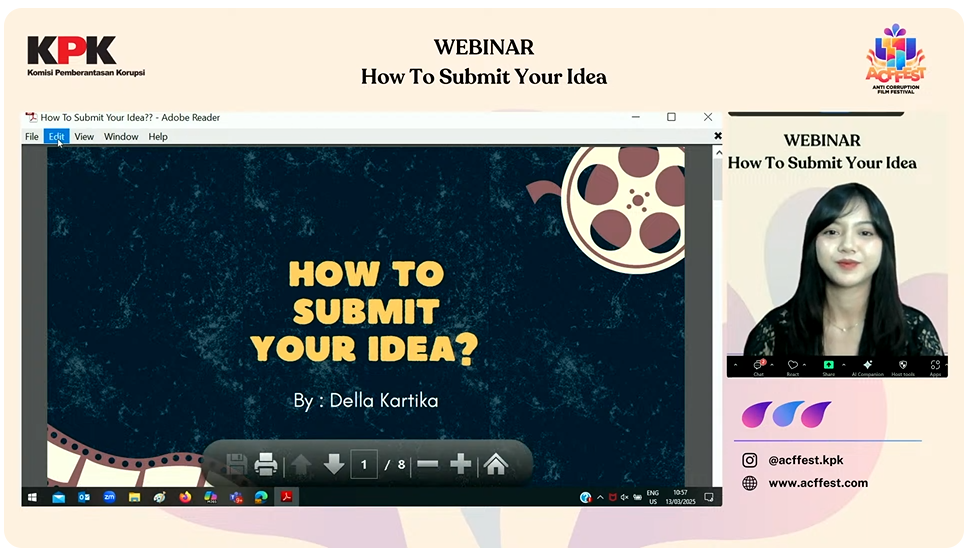This screenshot has width=970, height=553.
Task: Open Zoom from the taskbar
Action: click(x=109, y=497)
